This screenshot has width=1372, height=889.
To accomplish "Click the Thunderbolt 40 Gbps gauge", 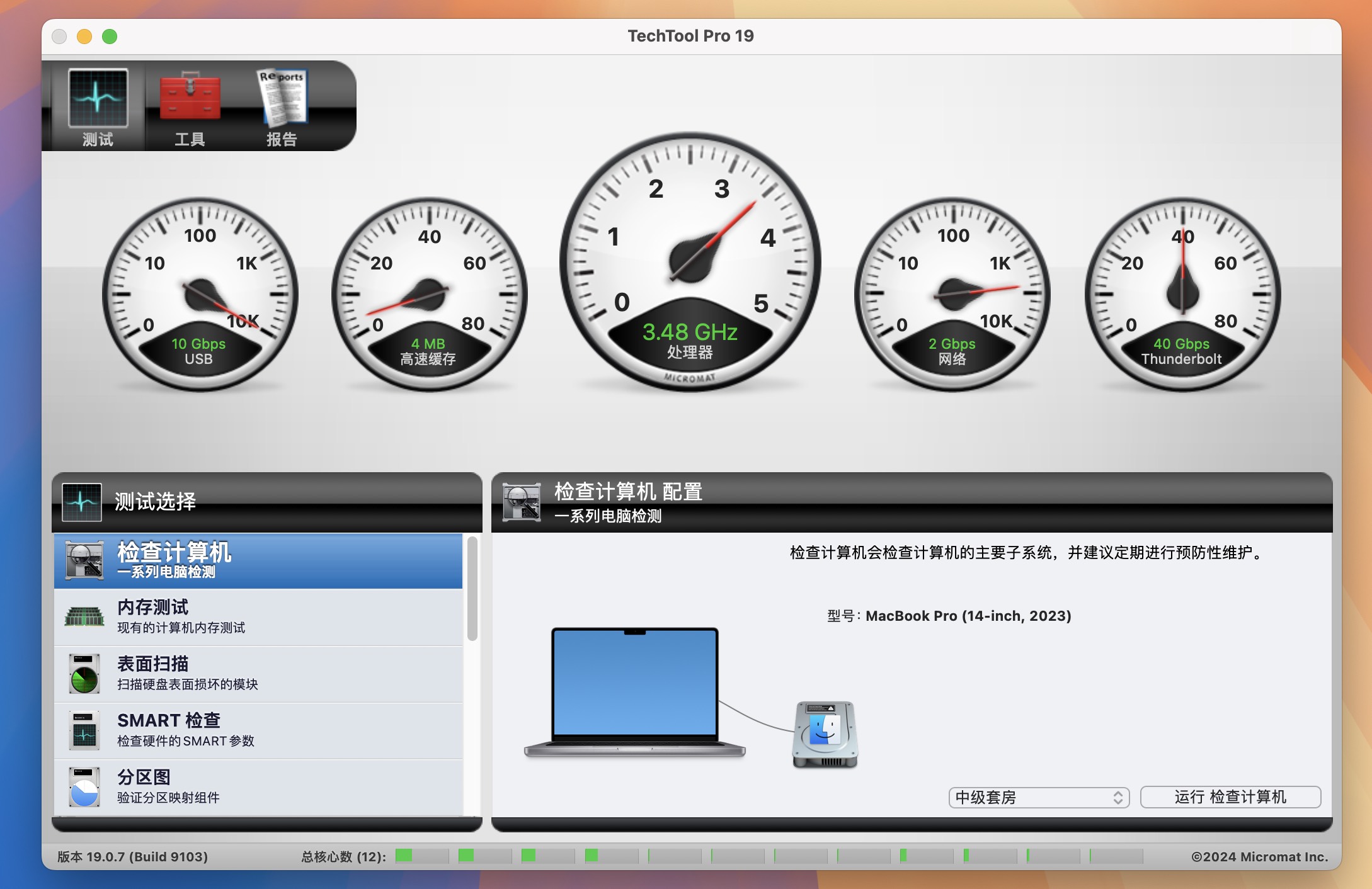I will [1182, 295].
